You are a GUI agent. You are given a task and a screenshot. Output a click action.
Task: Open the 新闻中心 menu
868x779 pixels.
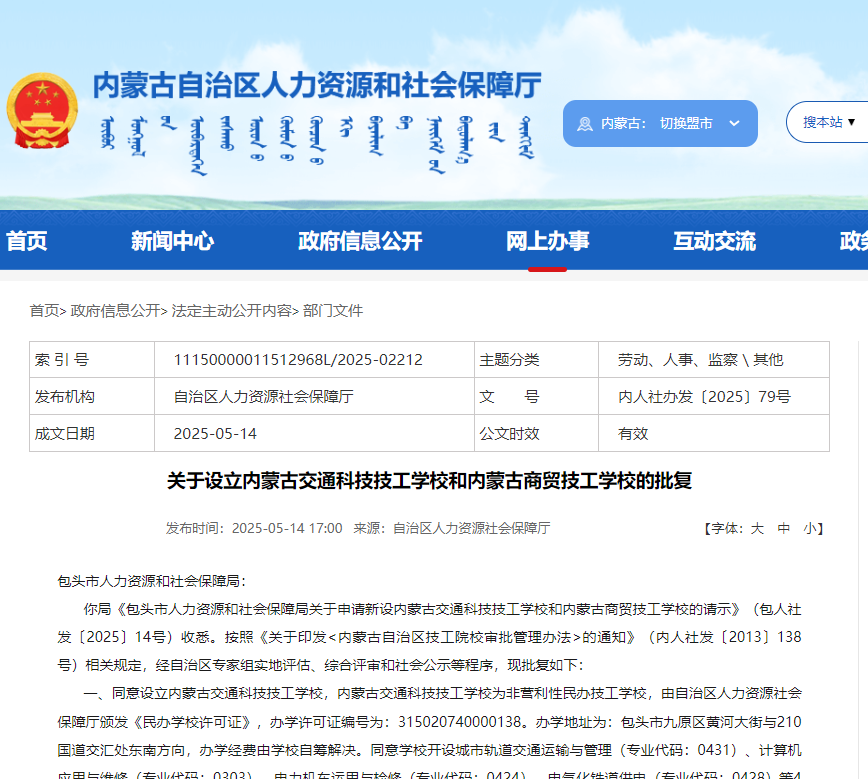click(x=172, y=241)
